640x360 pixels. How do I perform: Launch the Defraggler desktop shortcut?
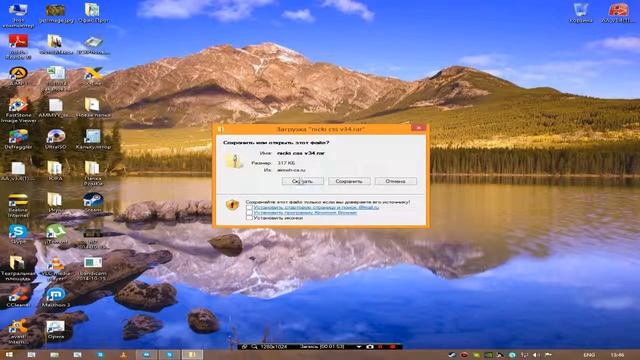pos(18,140)
